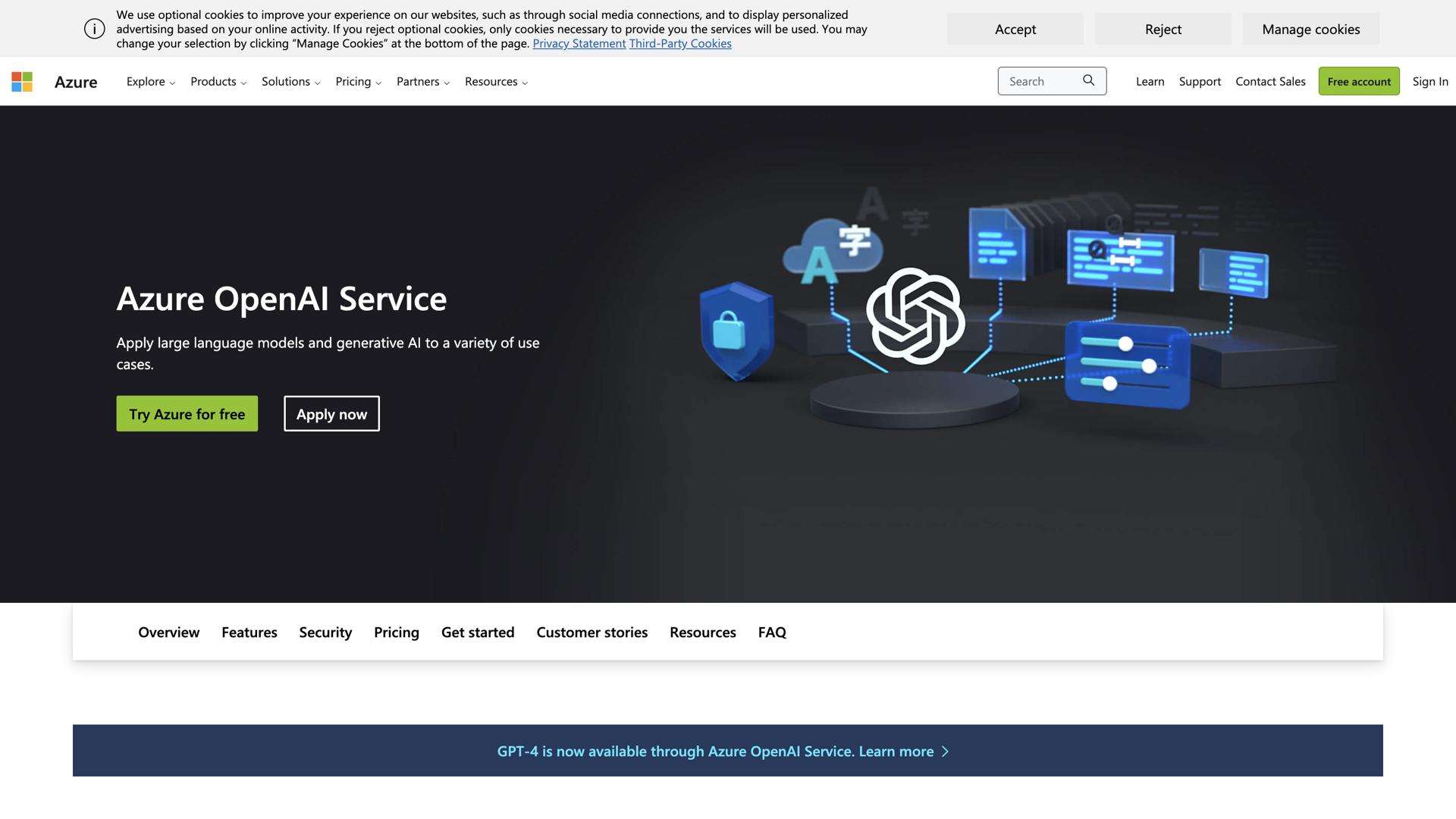Open the Privacy Statement link
1456x819 pixels.
[579, 43]
